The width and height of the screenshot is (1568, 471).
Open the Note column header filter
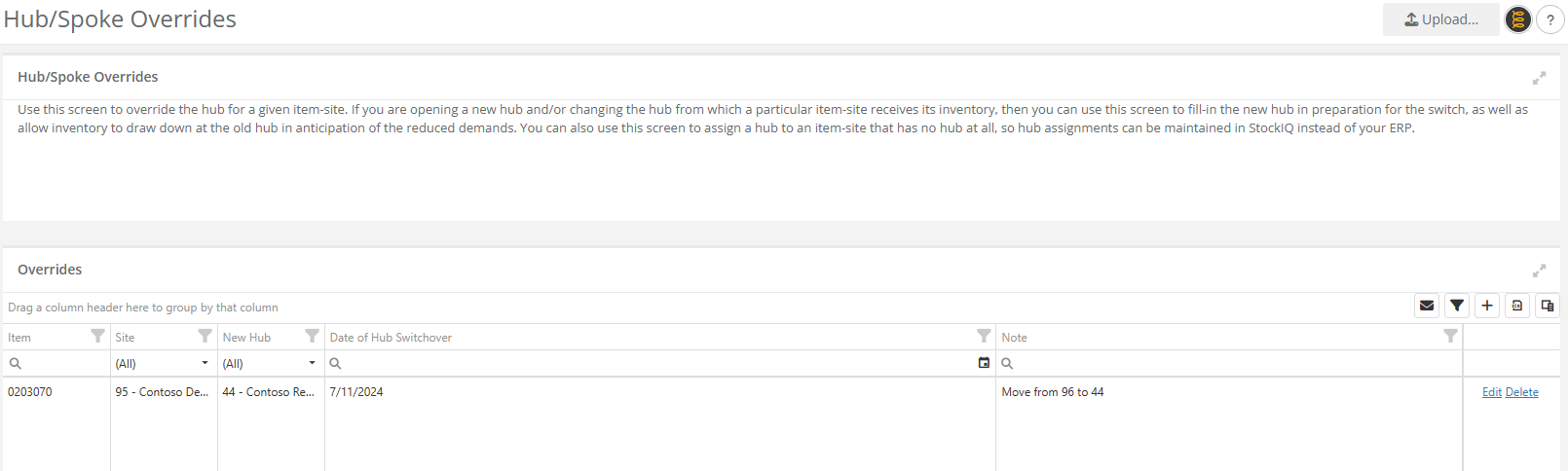point(1451,336)
